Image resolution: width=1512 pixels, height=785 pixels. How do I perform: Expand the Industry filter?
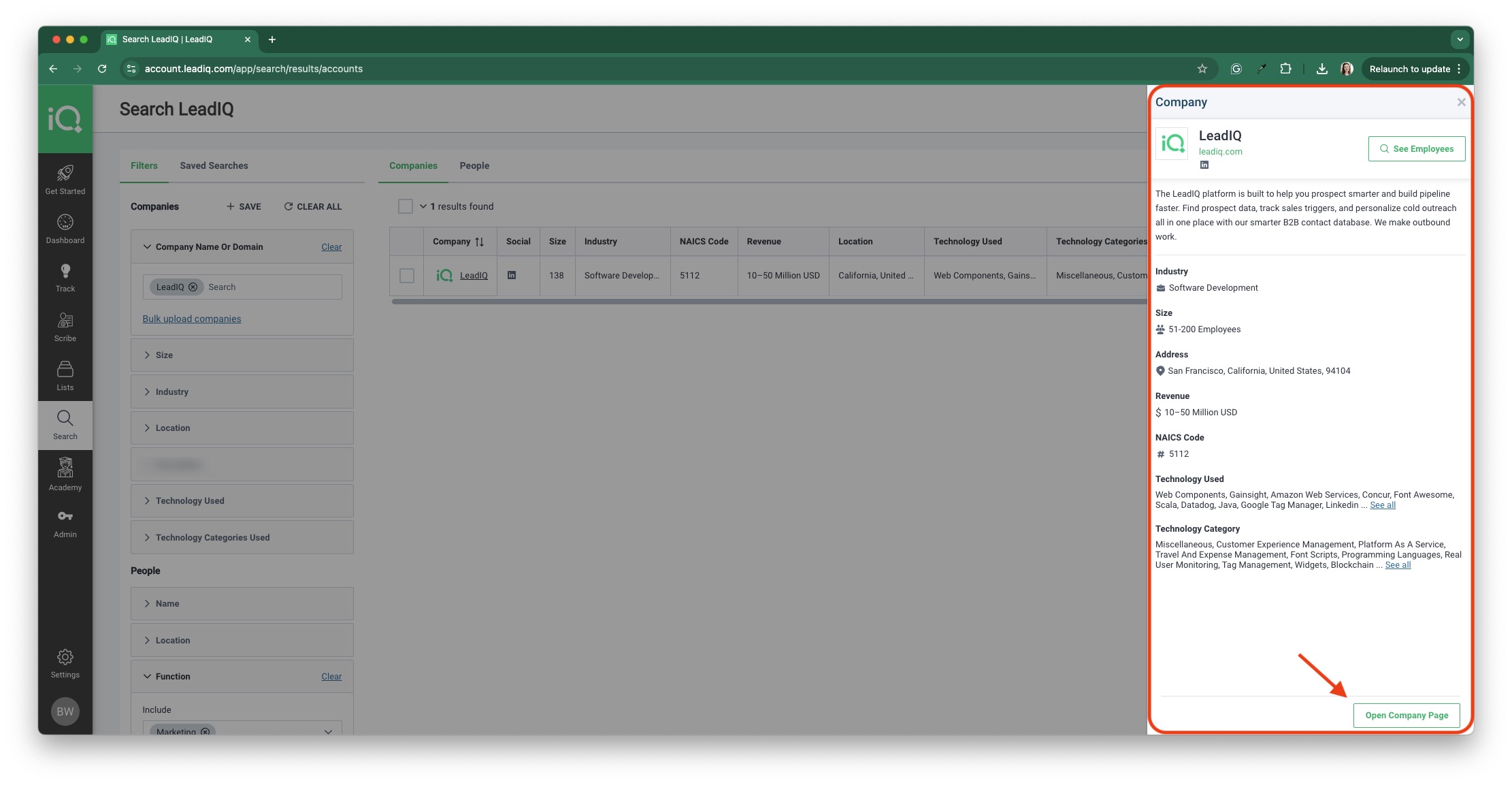coord(242,392)
